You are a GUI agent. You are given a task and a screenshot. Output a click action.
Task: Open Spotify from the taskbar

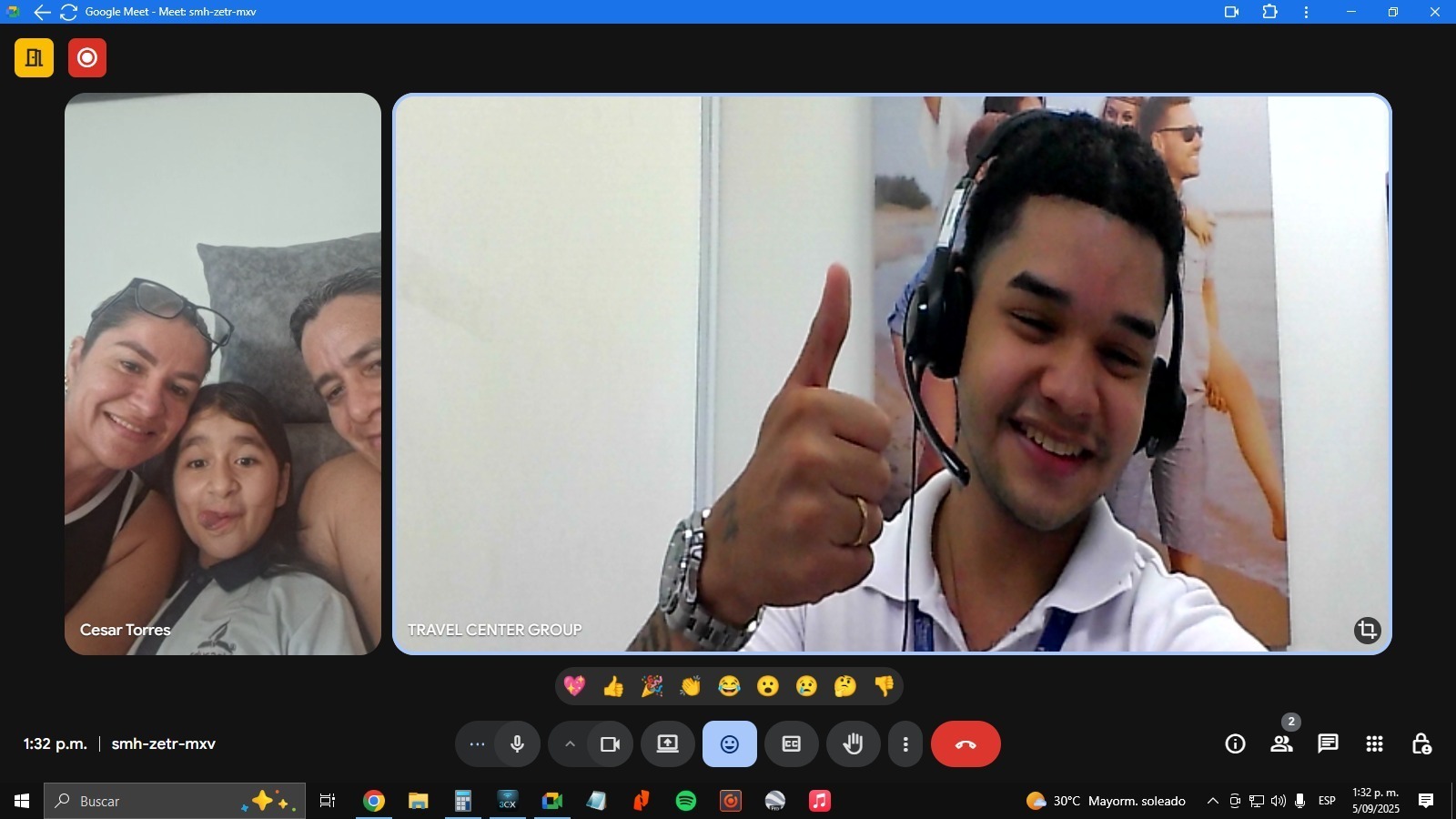click(x=686, y=801)
